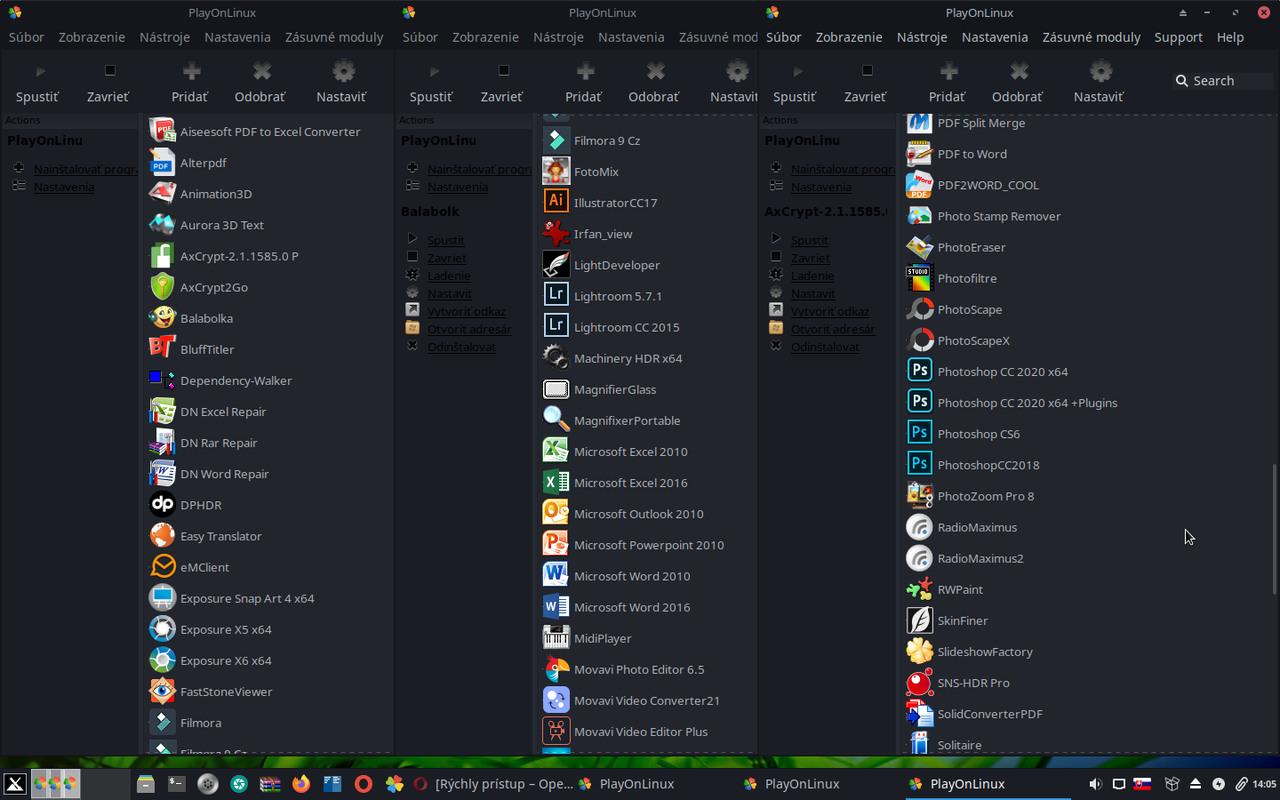This screenshot has width=1280, height=800.
Task: Select the Aurora 3D Text icon
Action: [x=162, y=224]
